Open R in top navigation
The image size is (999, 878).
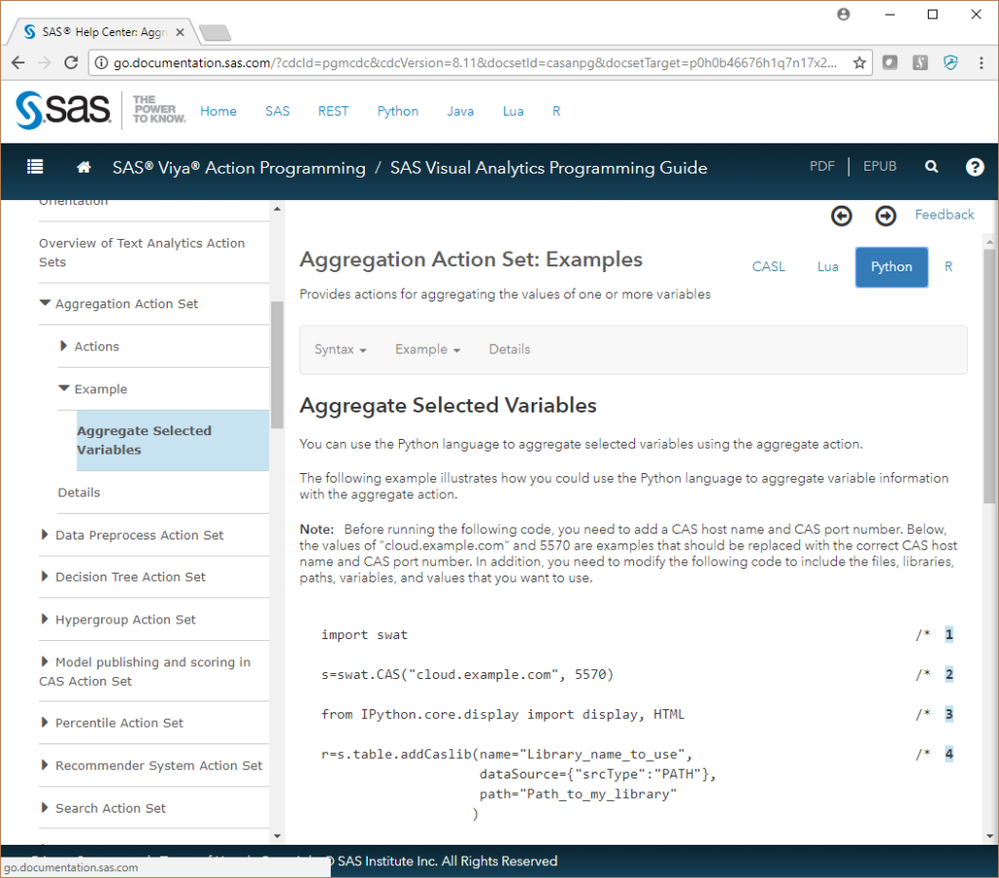coord(556,112)
